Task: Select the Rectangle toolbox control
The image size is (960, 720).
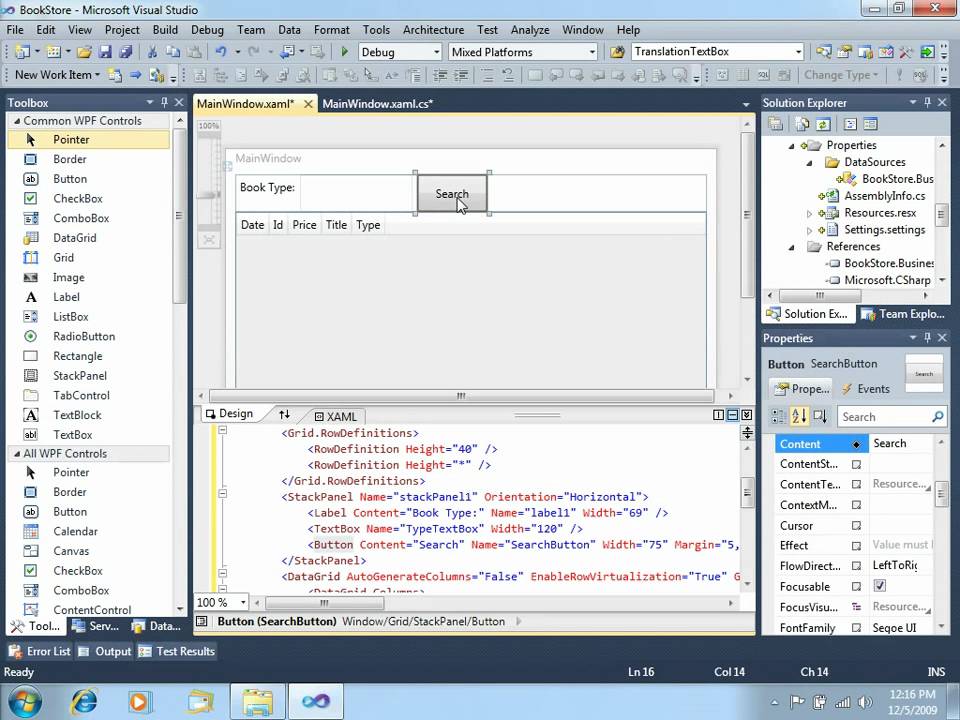Action: coord(78,356)
